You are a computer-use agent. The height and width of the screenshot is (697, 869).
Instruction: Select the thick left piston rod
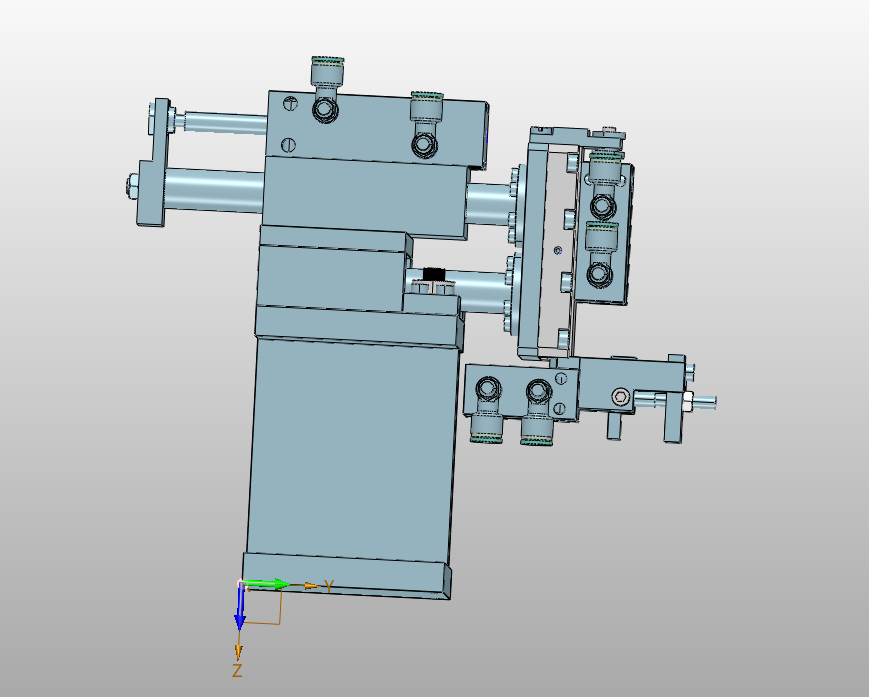coord(213,189)
